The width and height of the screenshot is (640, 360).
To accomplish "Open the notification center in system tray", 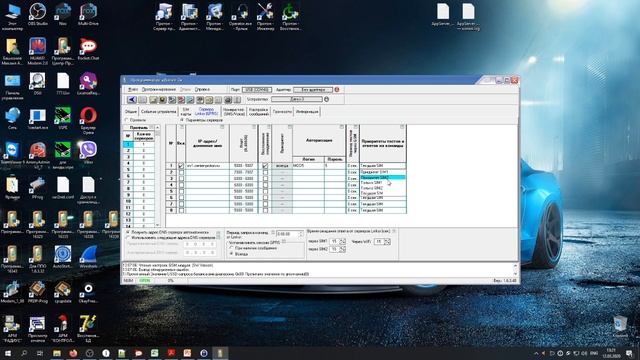I will [629, 353].
